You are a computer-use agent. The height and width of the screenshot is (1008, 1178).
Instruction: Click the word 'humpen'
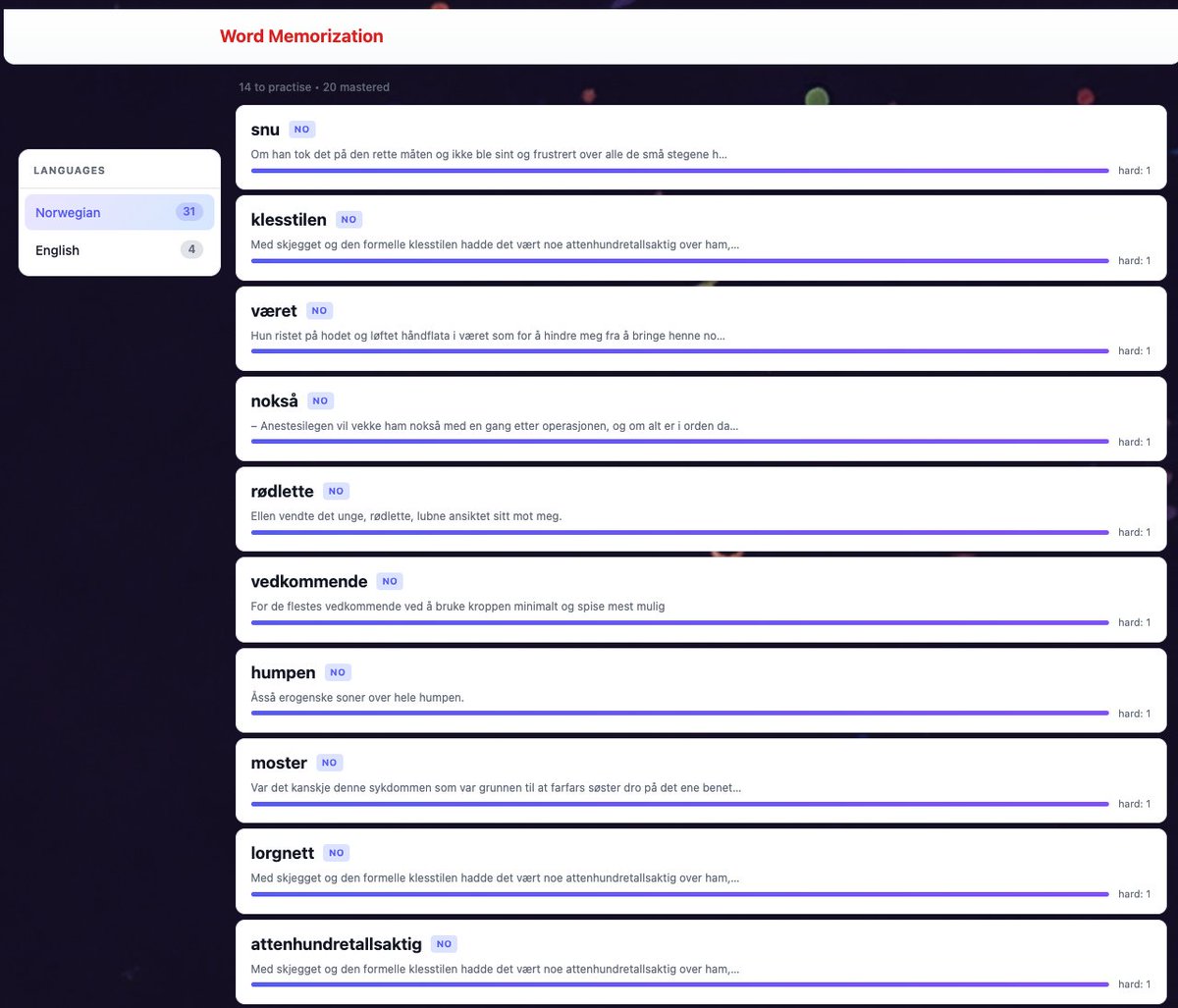[283, 672]
